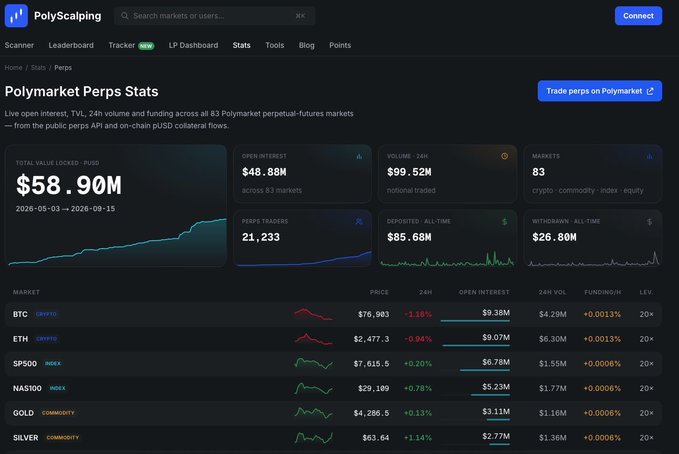Go to Stats breadcrumb
The width and height of the screenshot is (679, 454).
38,68
